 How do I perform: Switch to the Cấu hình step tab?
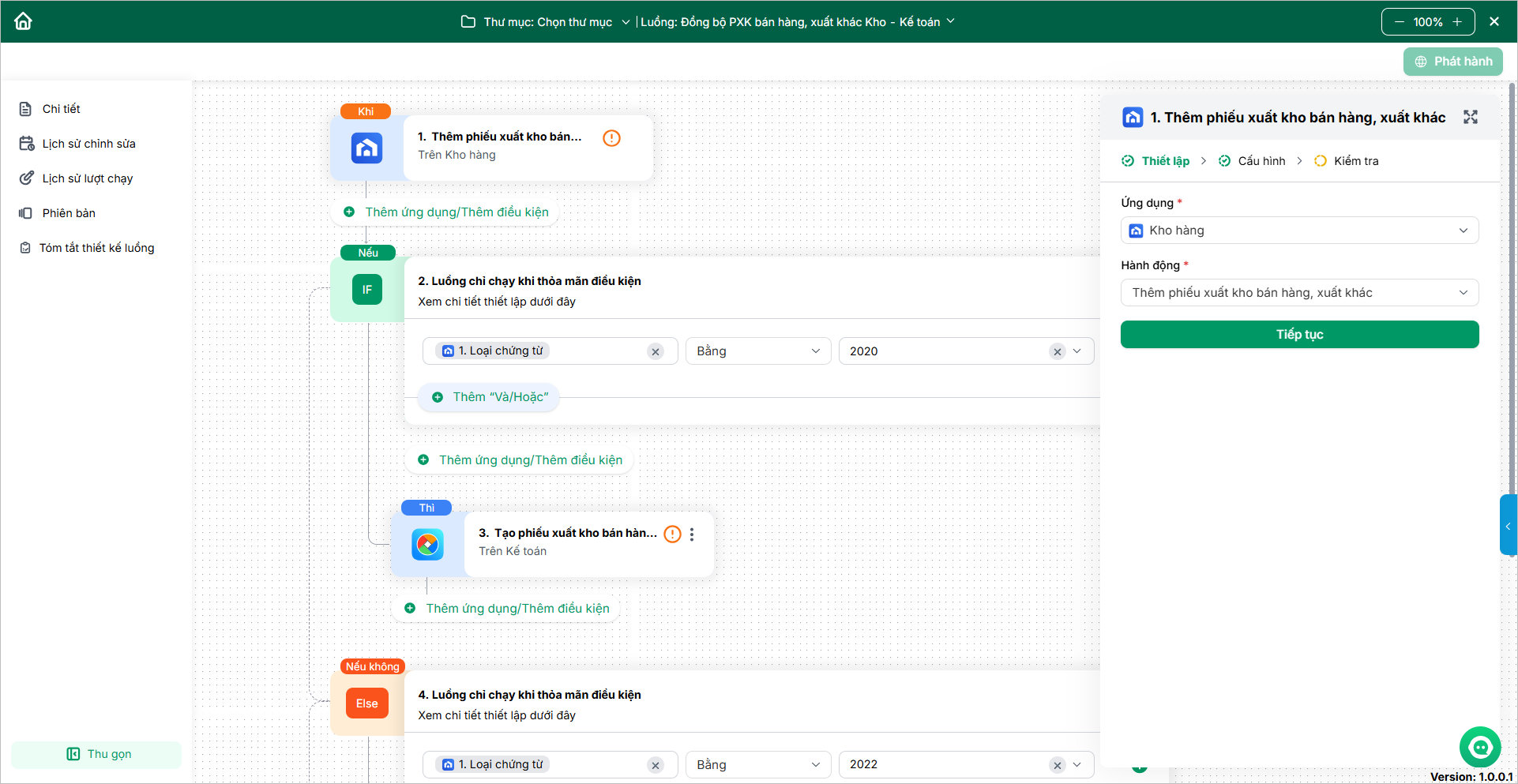click(1261, 161)
